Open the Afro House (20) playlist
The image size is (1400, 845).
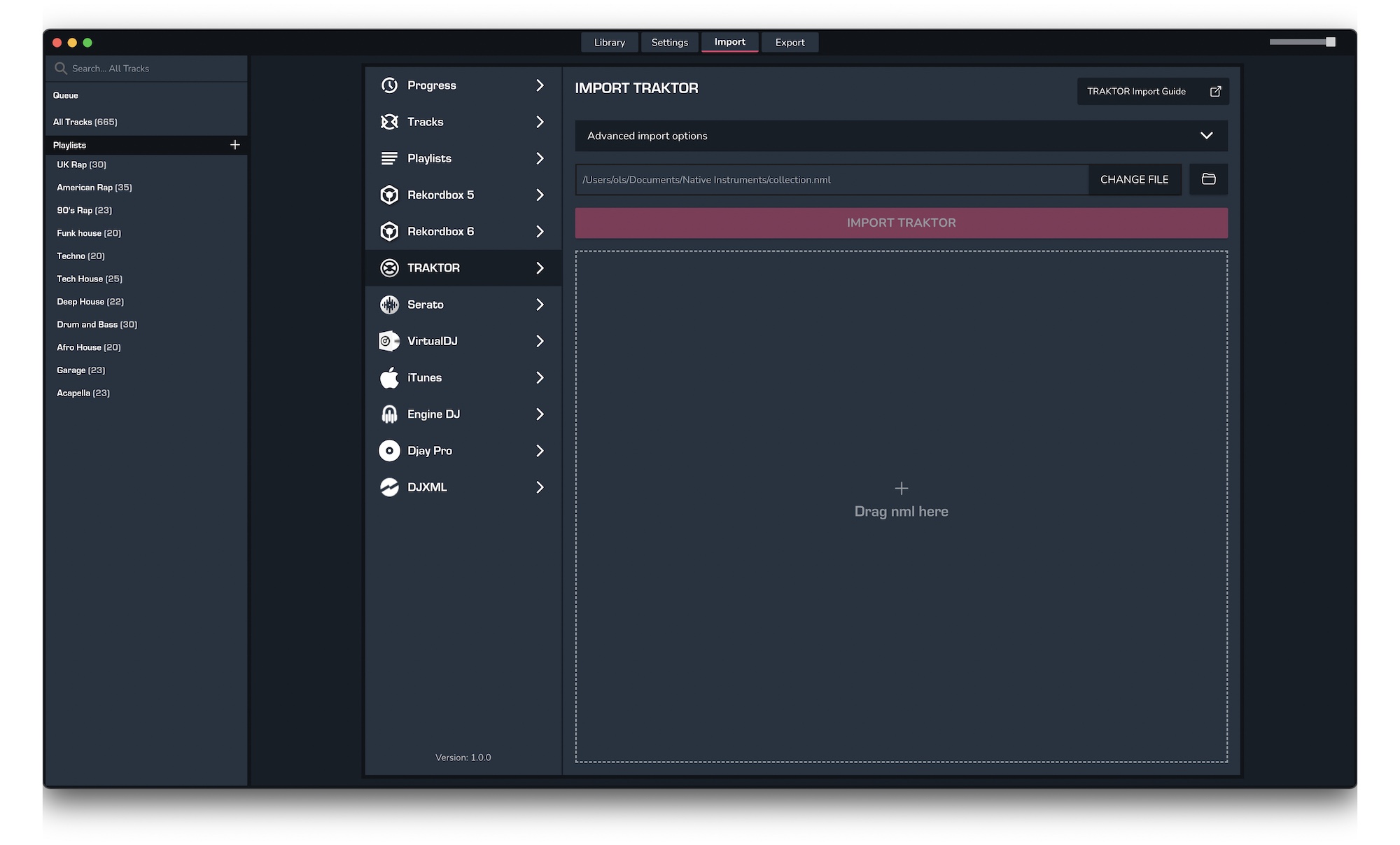point(89,347)
